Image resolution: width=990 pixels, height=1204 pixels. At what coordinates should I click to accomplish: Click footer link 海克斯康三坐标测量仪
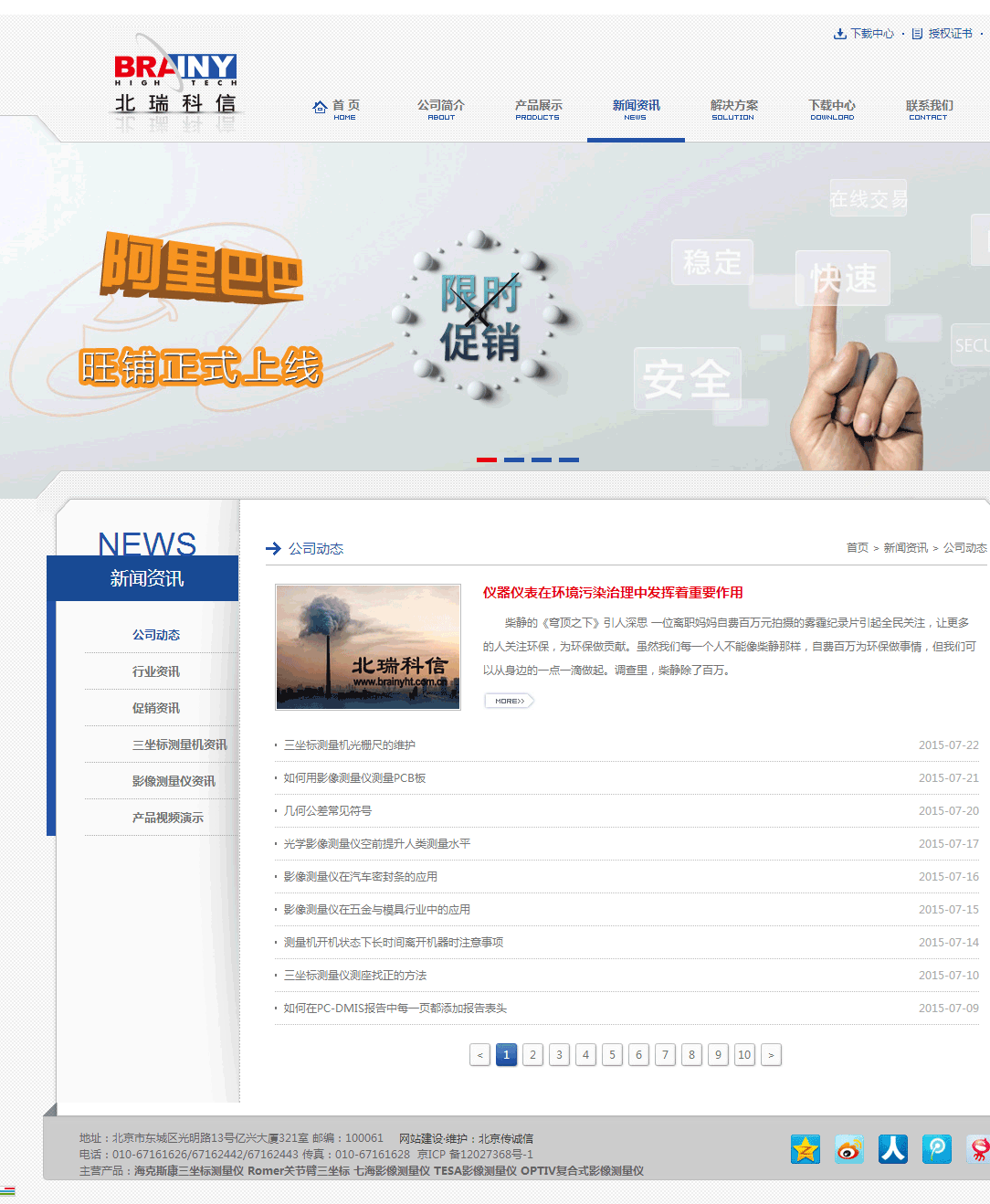click(x=189, y=1171)
